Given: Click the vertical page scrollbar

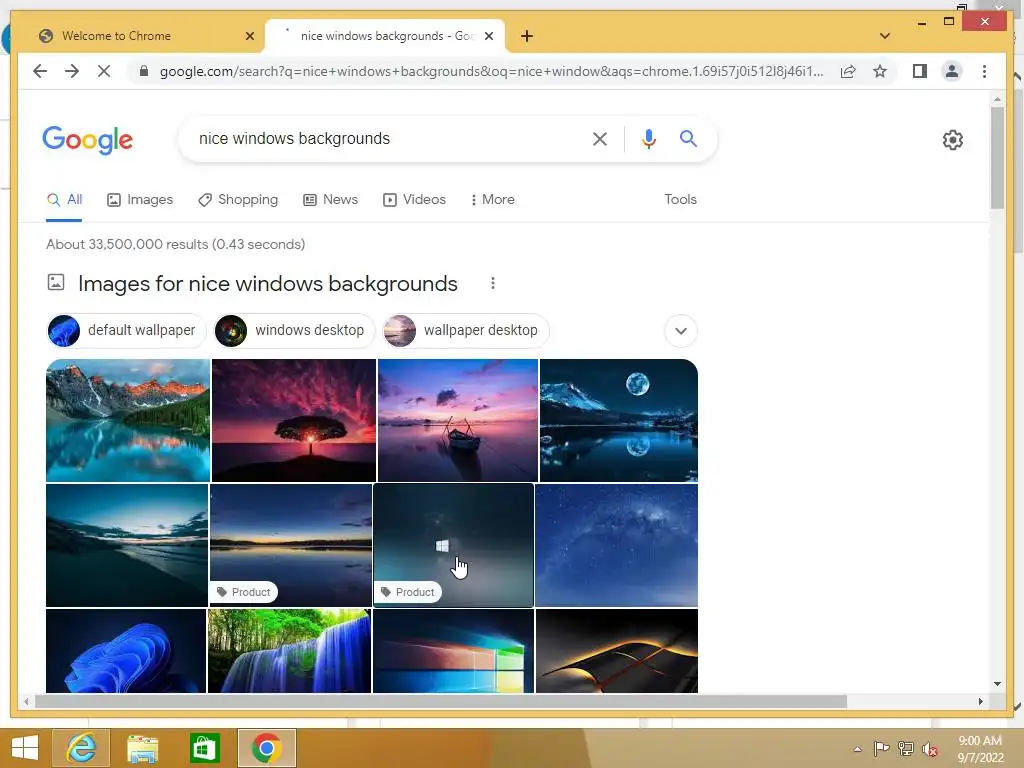Looking at the screenshot, I should pyautogui.click(x=997, y=158).
